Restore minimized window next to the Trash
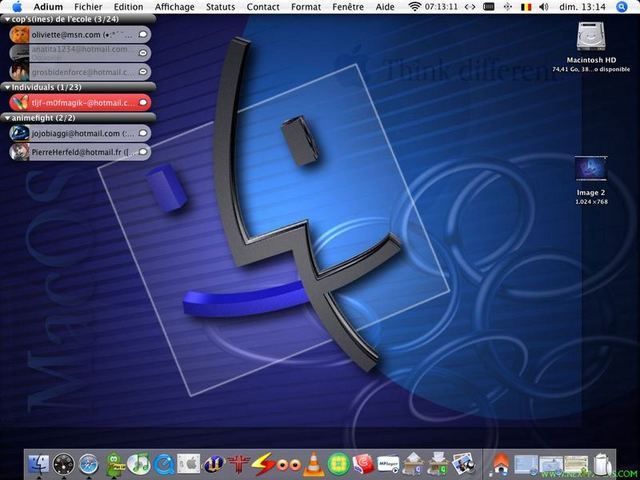 pos(576,464)
